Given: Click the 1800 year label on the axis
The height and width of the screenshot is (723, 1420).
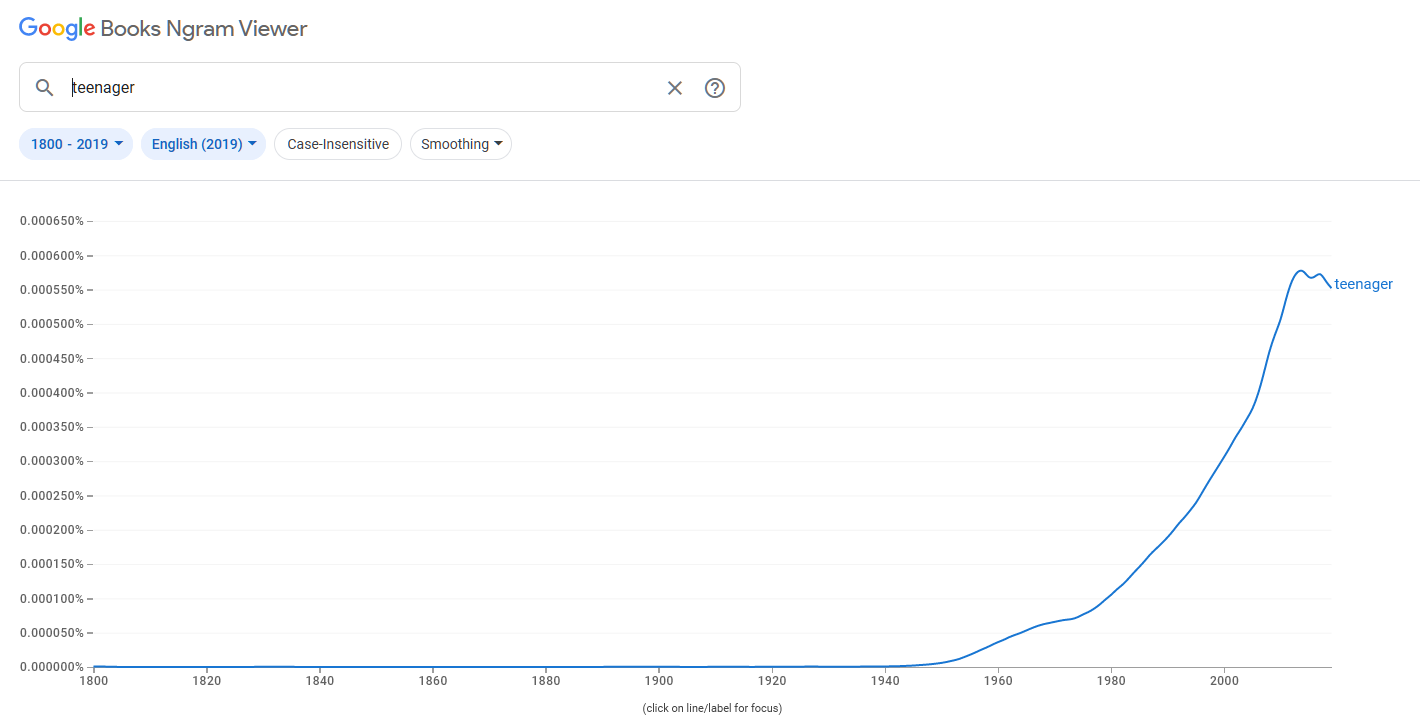Looking at the screenshot, I should click(x=93, y=681).
